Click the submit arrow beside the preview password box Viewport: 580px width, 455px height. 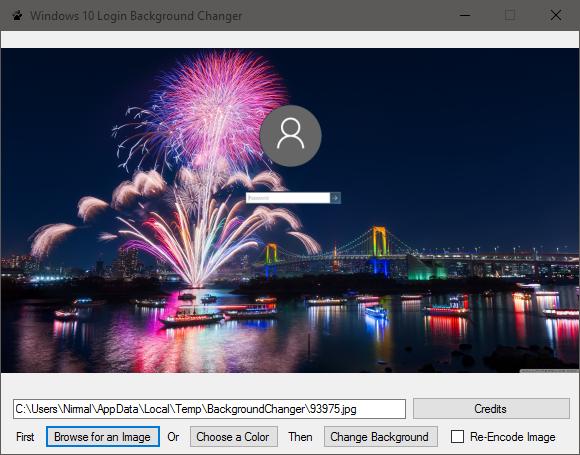(335, 198)
